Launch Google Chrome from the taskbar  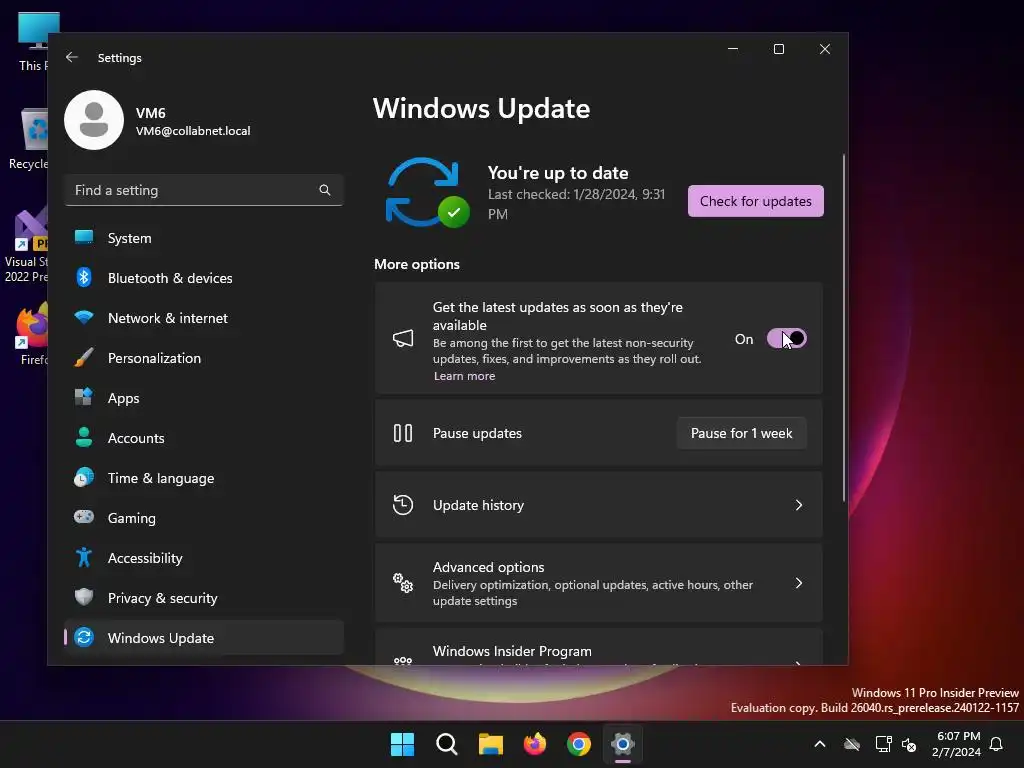click(x=579, y=744)
